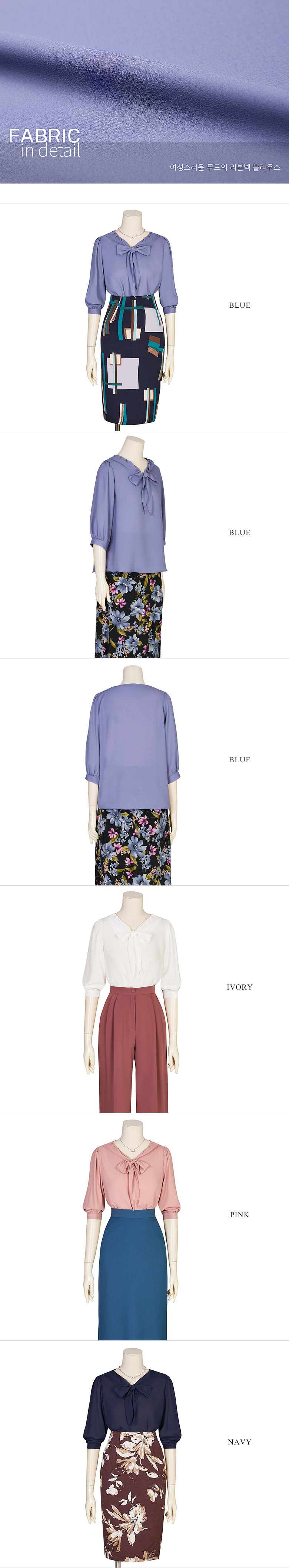This screenshot has height=1568, width=289.
Task: Select the purple fabric close-up banner
Action: click(x=144, y=91)
